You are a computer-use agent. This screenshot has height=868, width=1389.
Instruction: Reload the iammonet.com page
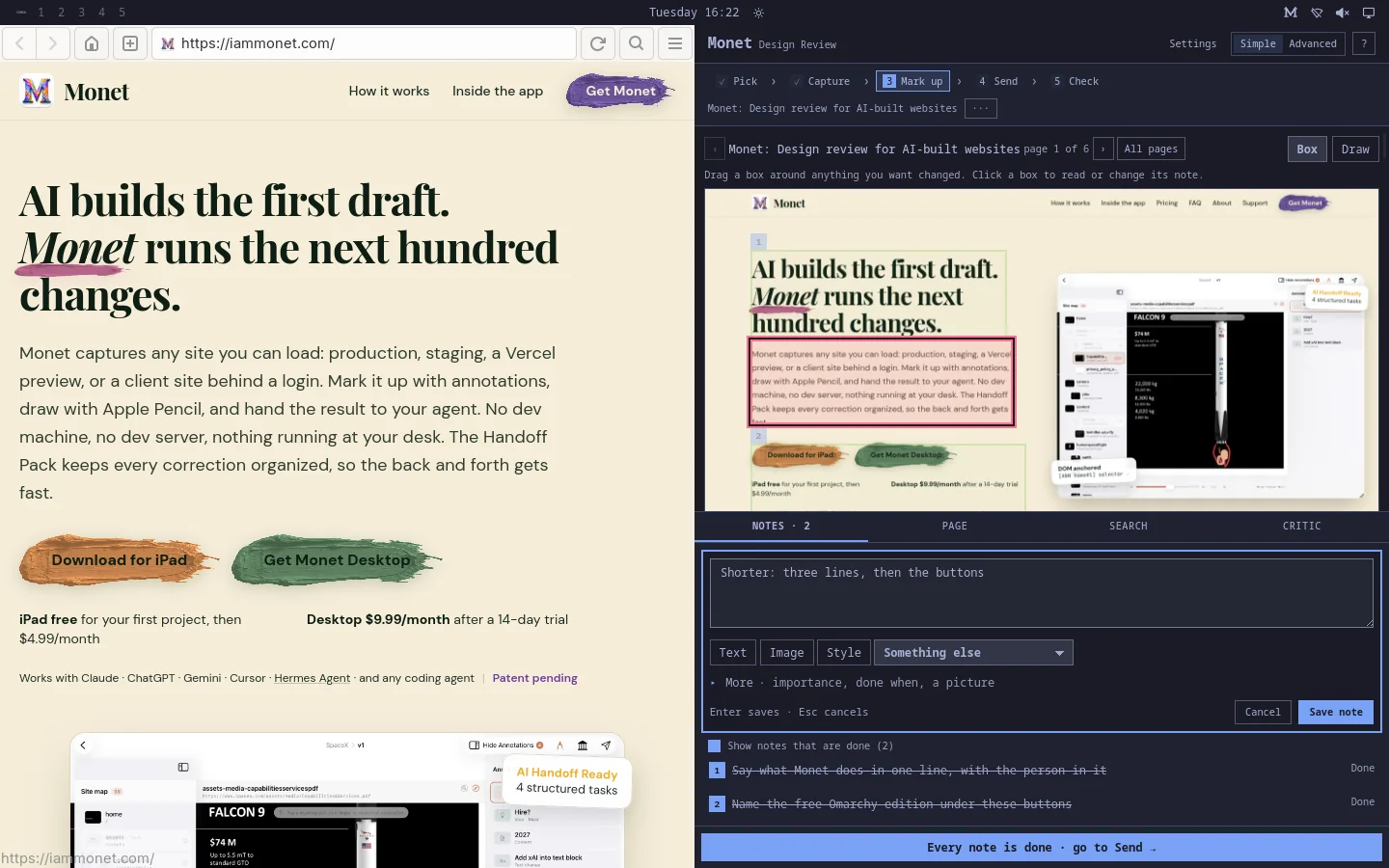coord(598,43)
